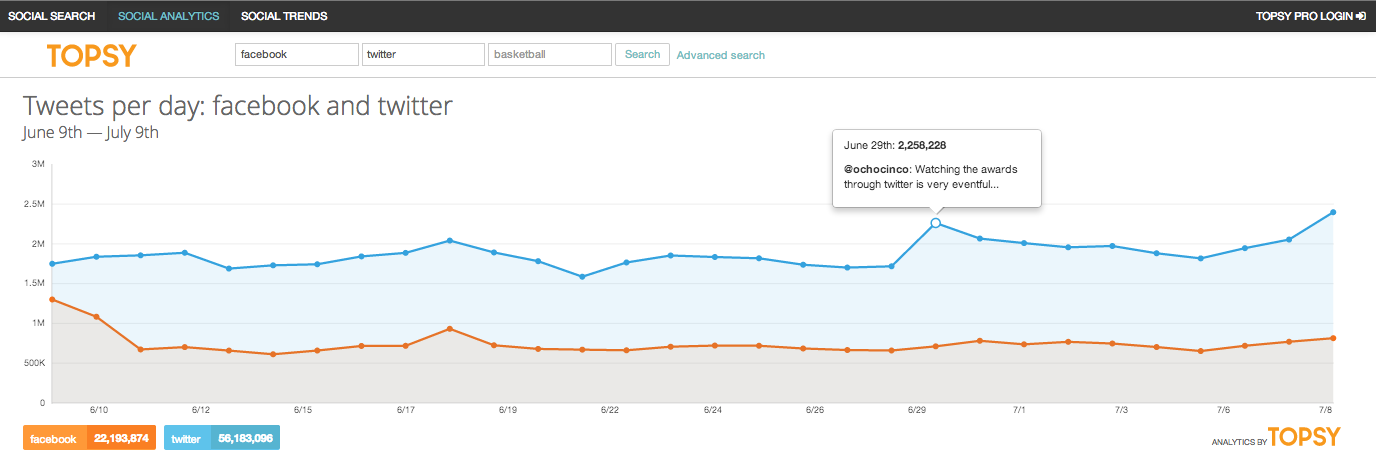Click the twitter low point before 6/22
1376x476 pixels.
coord(582,277)
